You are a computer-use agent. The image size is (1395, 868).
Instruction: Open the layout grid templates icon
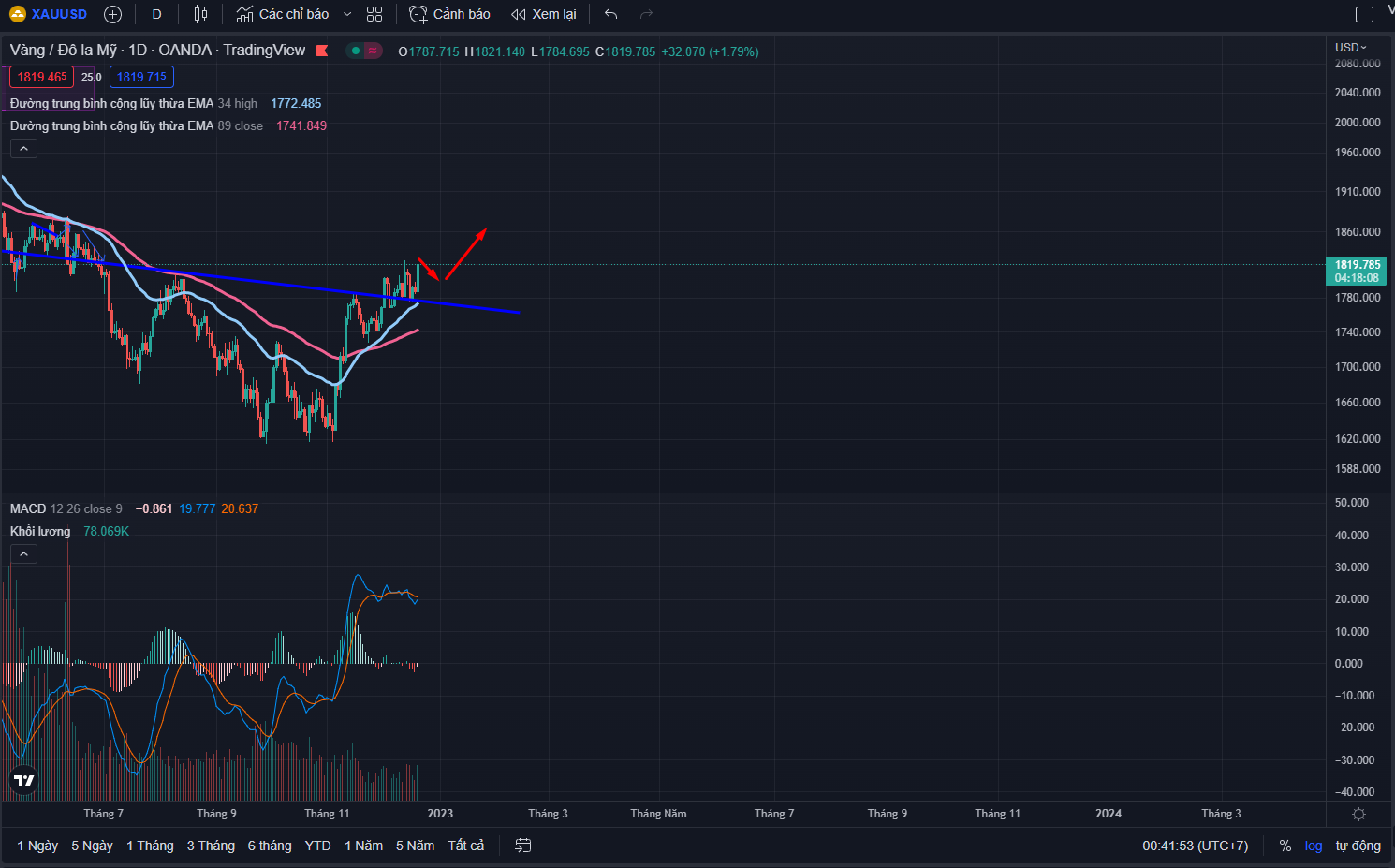(x=374, y=14)
